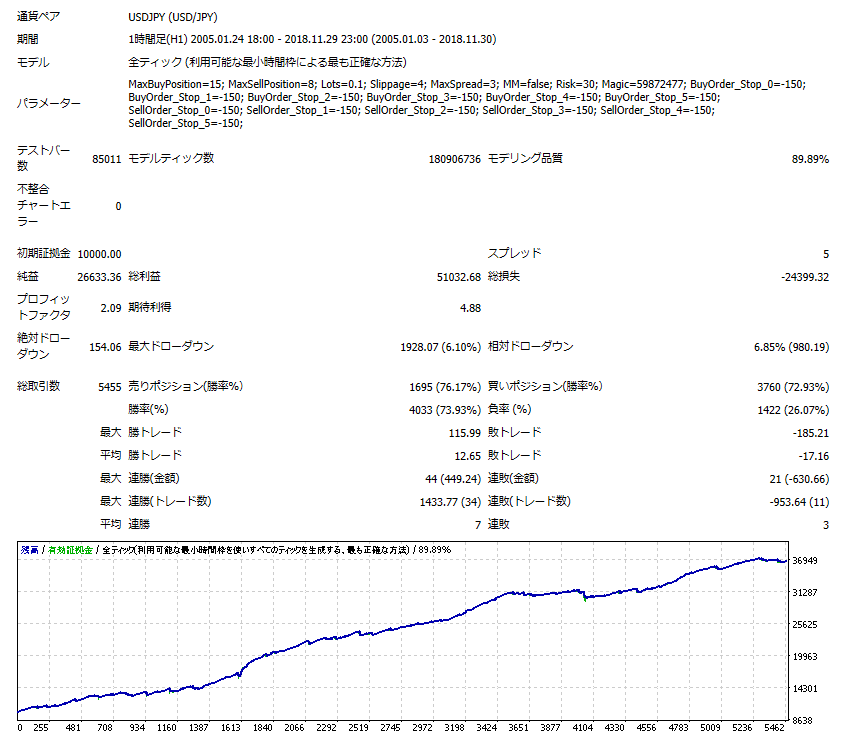Click the sell positions value 1695 (76.17%)
Viewport: 857px width, 740px height.
click(445, 387)
